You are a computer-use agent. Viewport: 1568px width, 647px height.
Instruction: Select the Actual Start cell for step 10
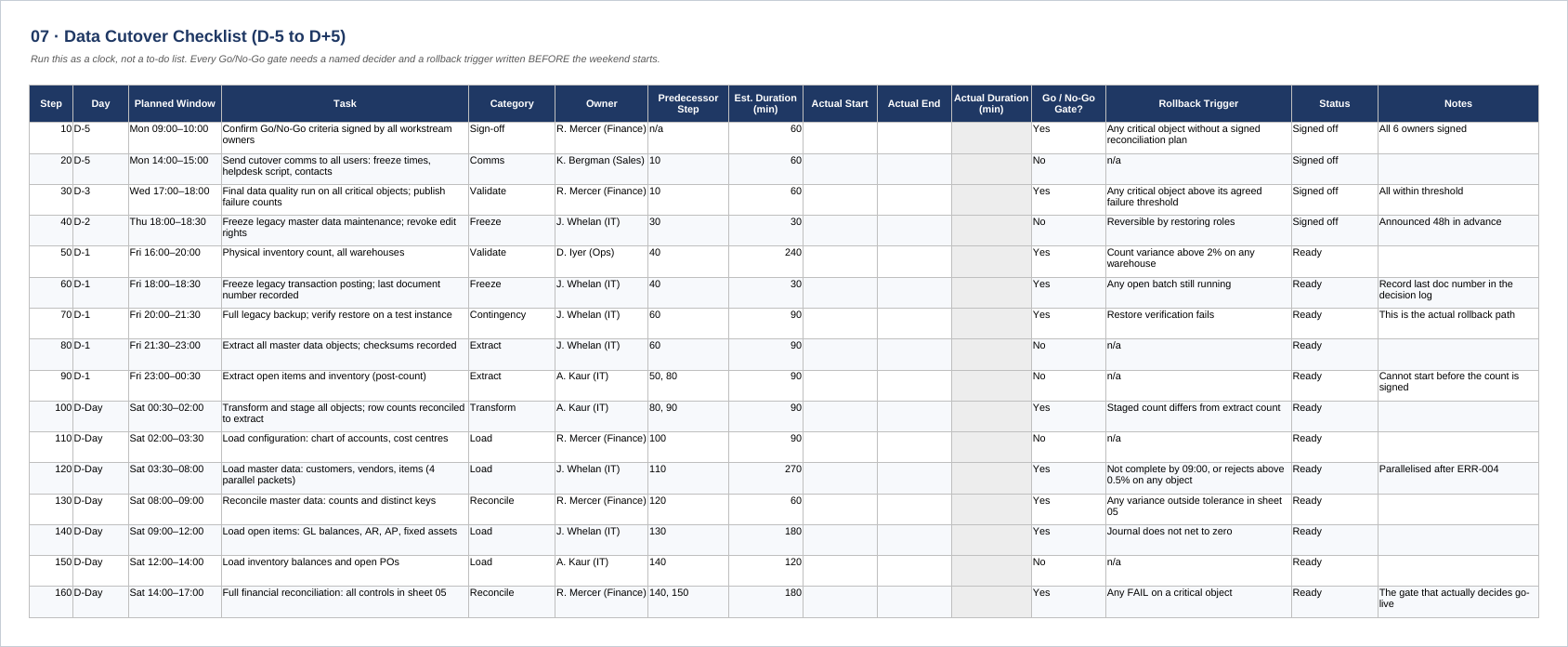tap(840, 138)
